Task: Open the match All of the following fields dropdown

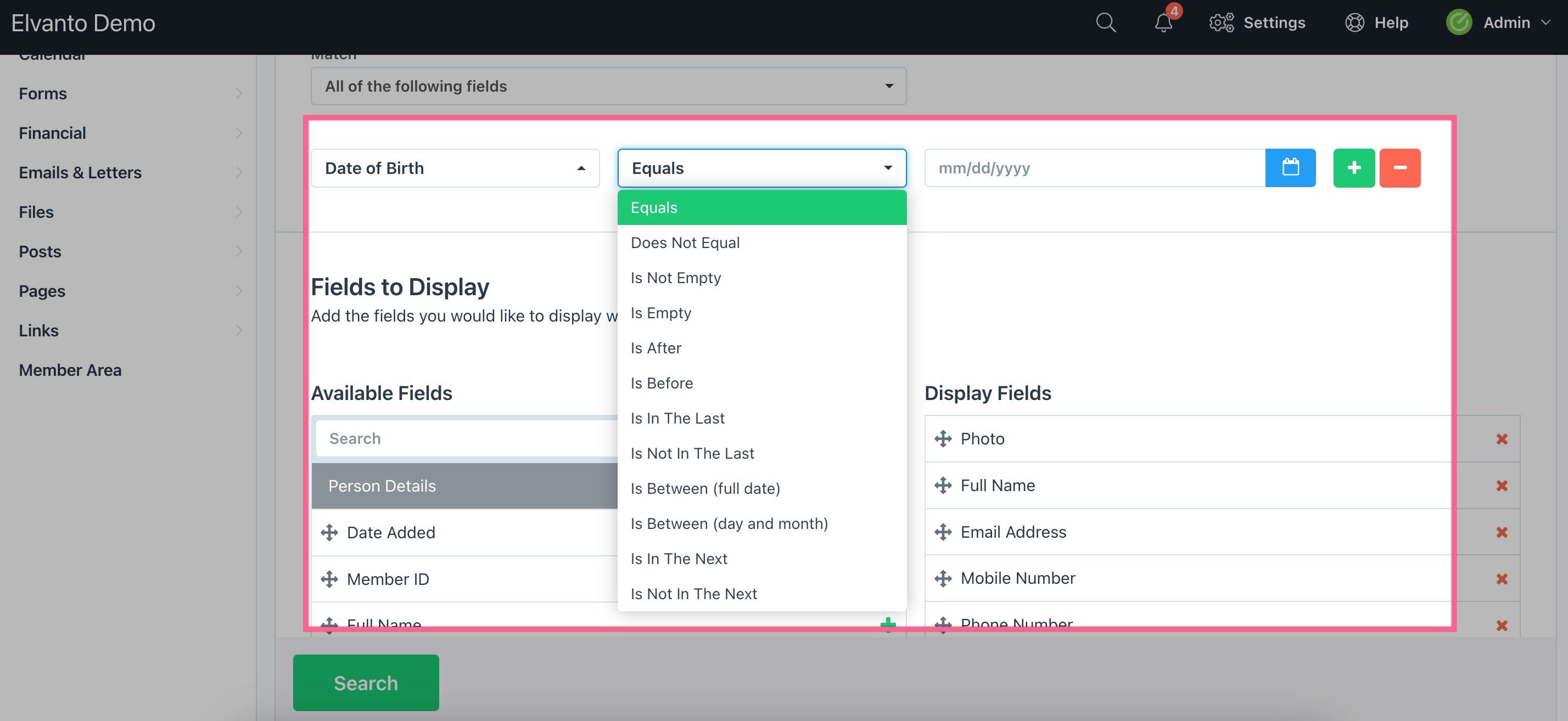Action: click(608, 86)
